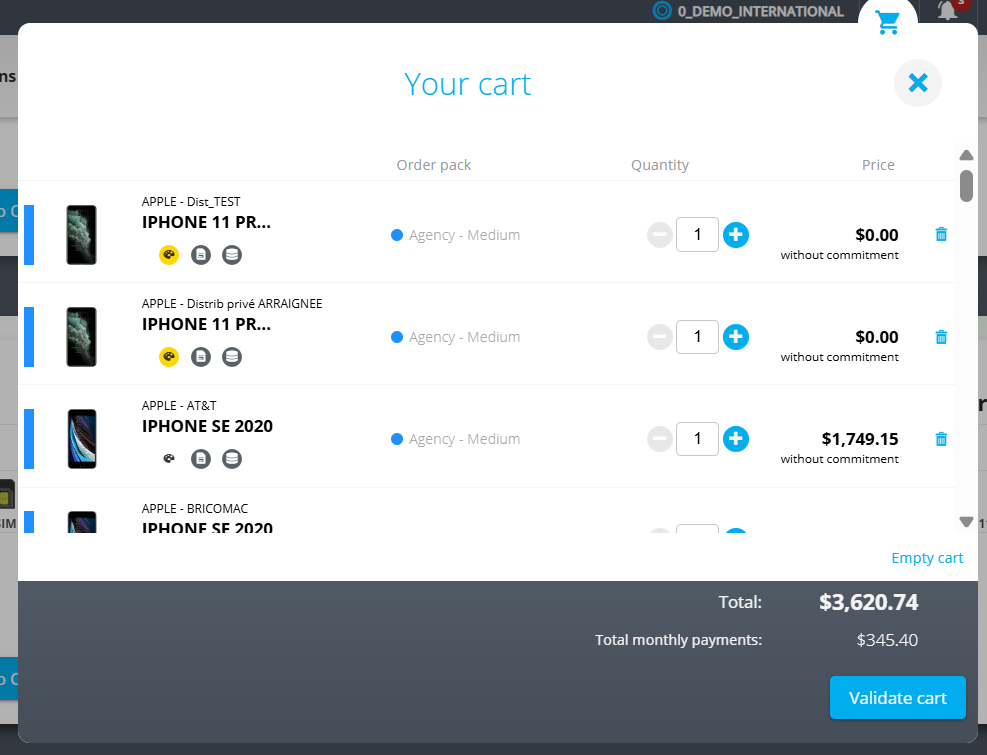Decrease quantity of AT&T iPhone SE 2020
The height and width of the screenshot is (755, 987).
point(660,439)
